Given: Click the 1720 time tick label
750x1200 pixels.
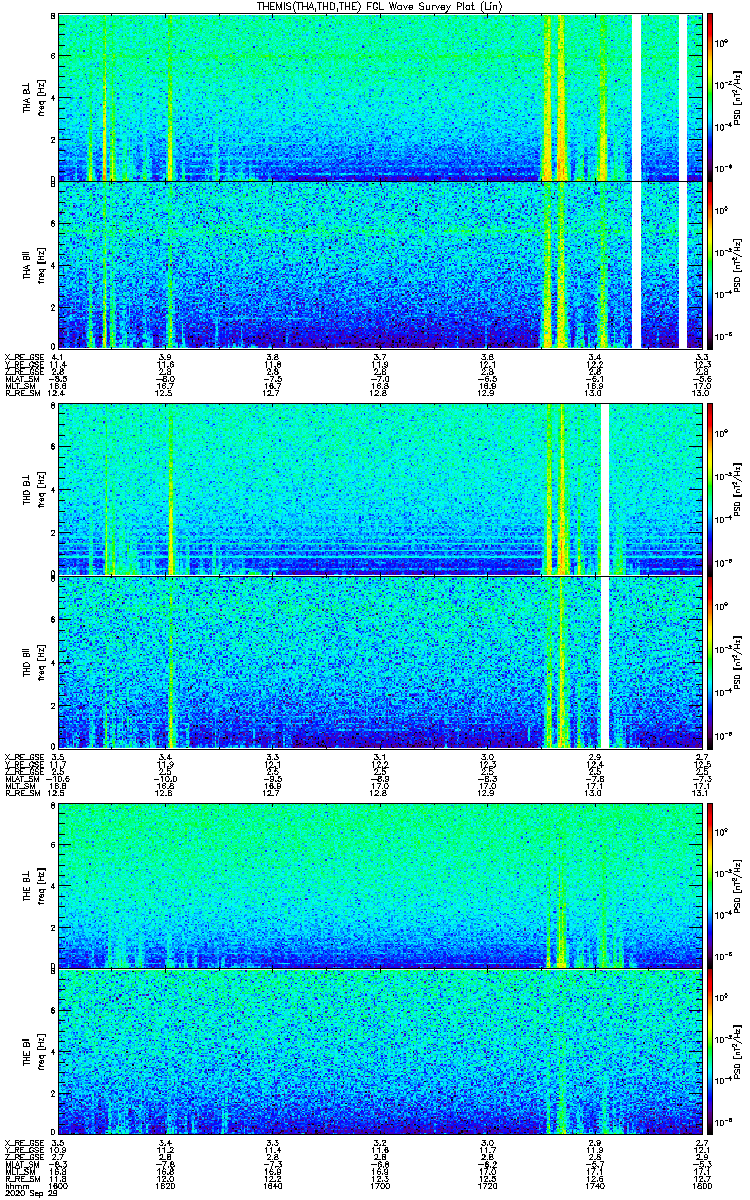Looking at the screenshot, I should (488, 1185).
